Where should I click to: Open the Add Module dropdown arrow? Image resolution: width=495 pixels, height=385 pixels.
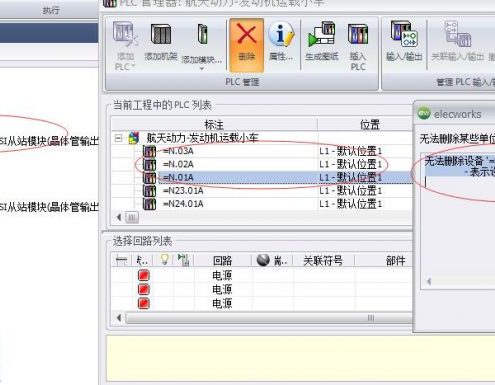[202, 69]
